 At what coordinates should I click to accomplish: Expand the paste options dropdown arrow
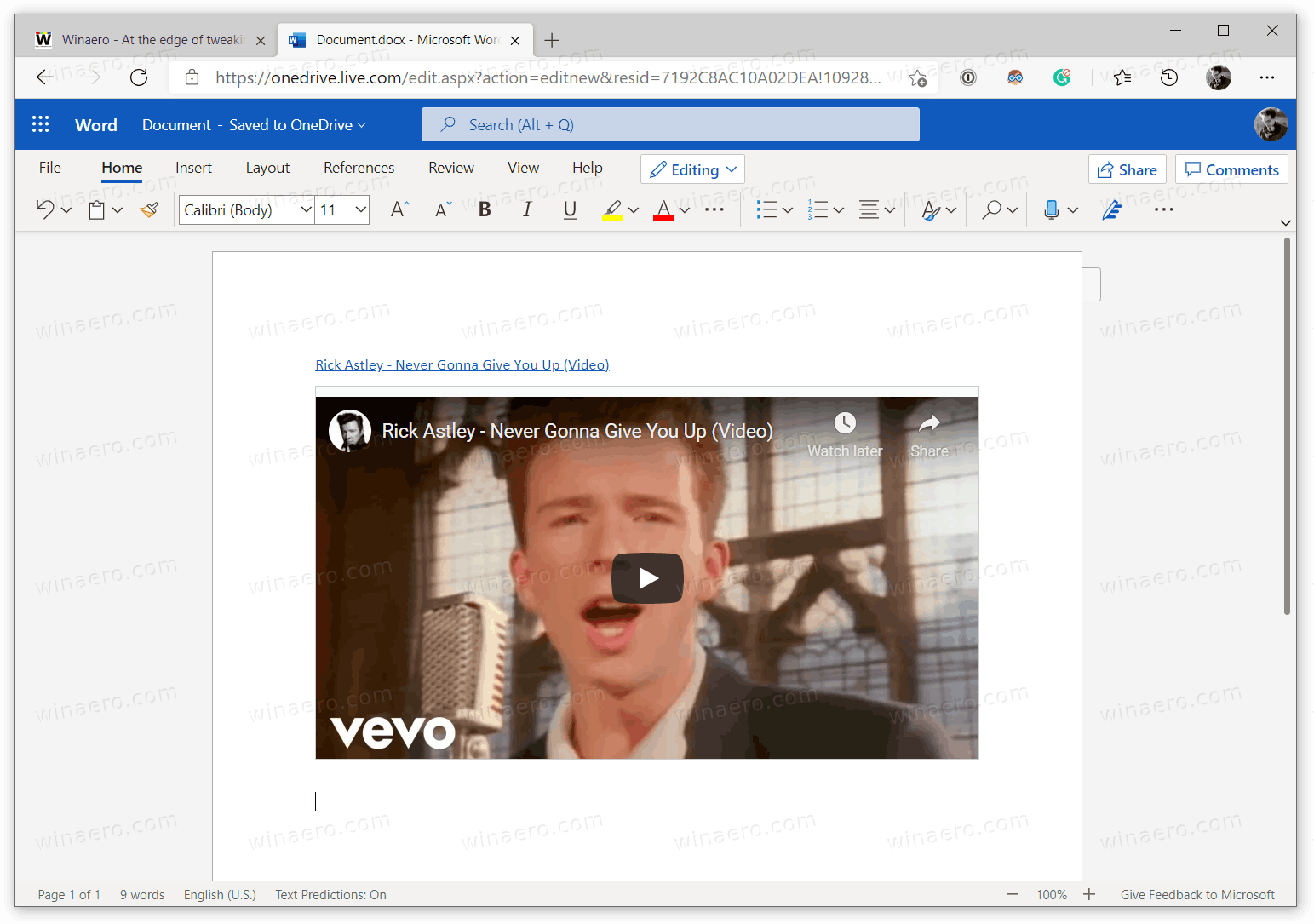coord(118,210)
